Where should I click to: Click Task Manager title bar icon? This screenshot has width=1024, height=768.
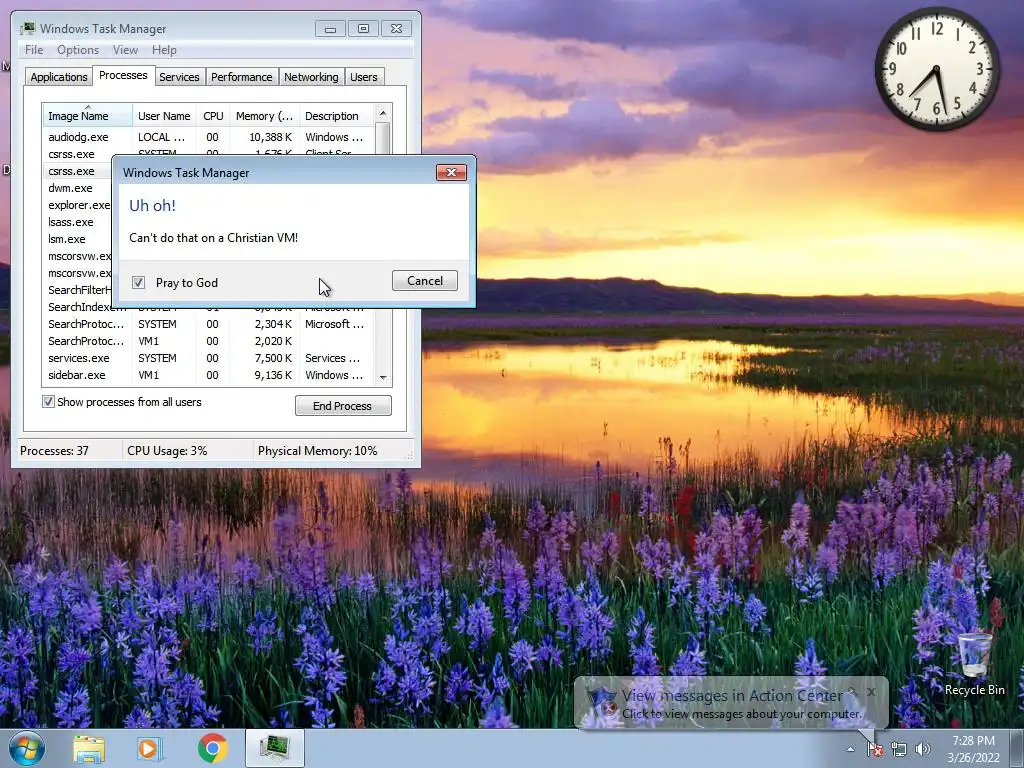[27, 28]
